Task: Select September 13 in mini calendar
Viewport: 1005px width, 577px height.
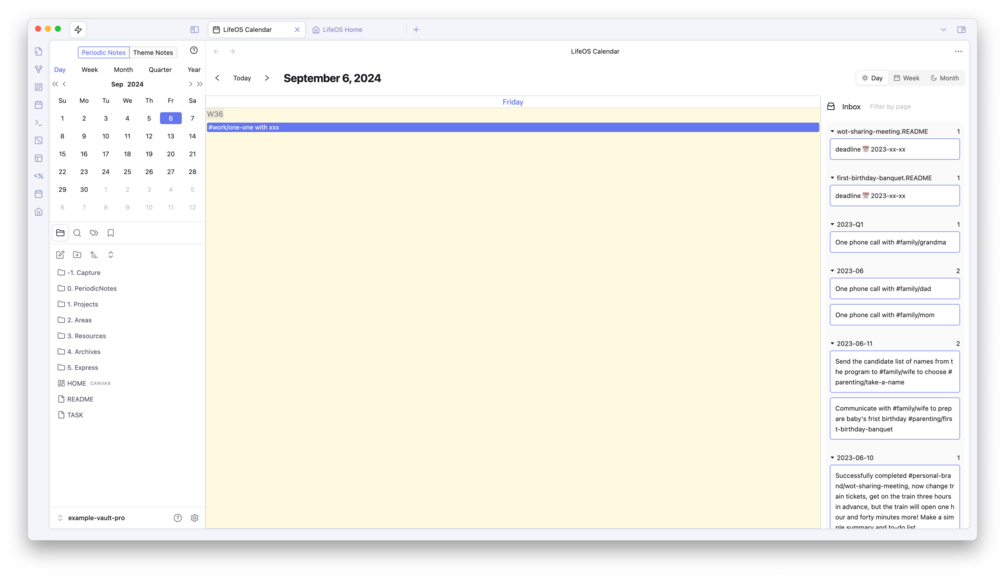Action: click(170, 136)
